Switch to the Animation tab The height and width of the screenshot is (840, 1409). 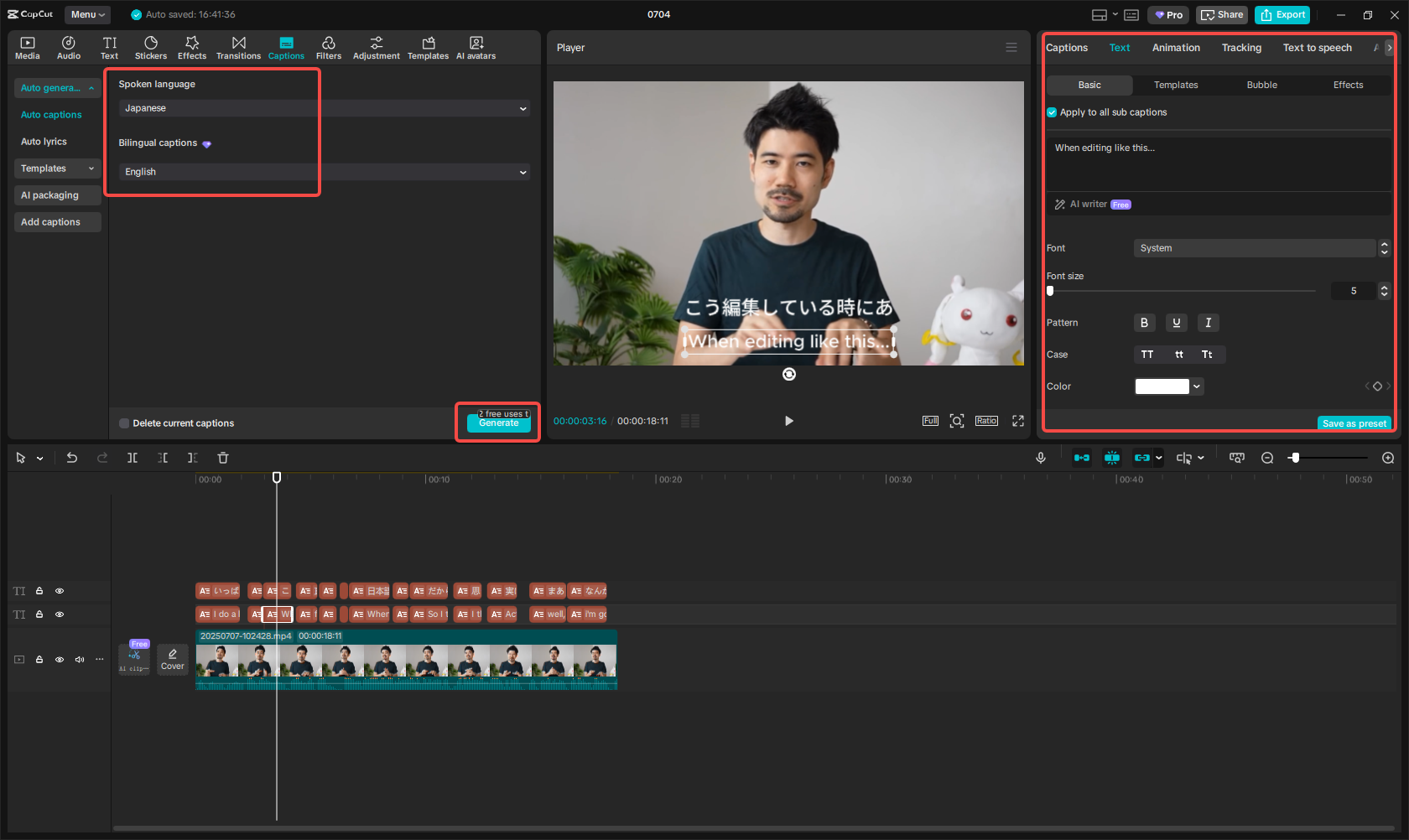[1175, 48]
